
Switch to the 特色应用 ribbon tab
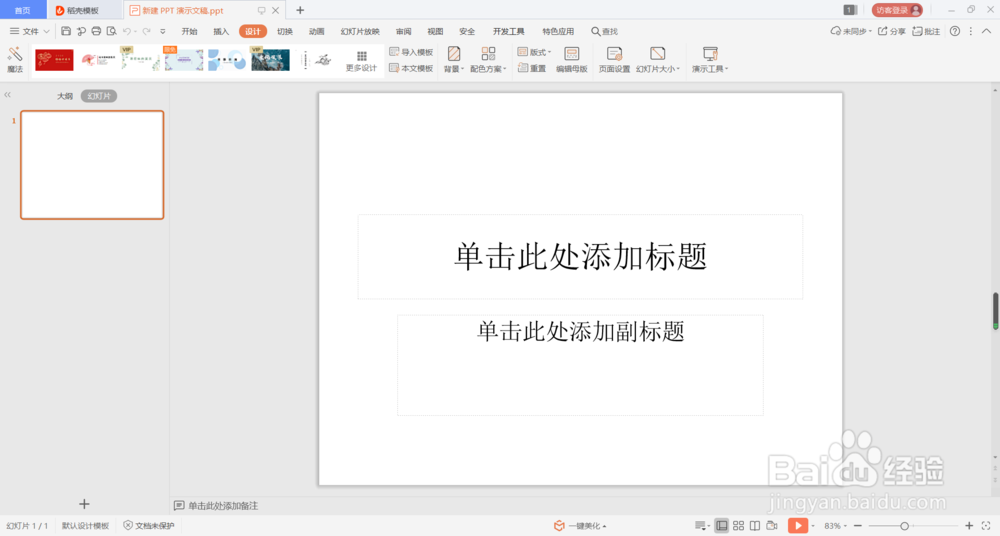click(x=558, y=31)
